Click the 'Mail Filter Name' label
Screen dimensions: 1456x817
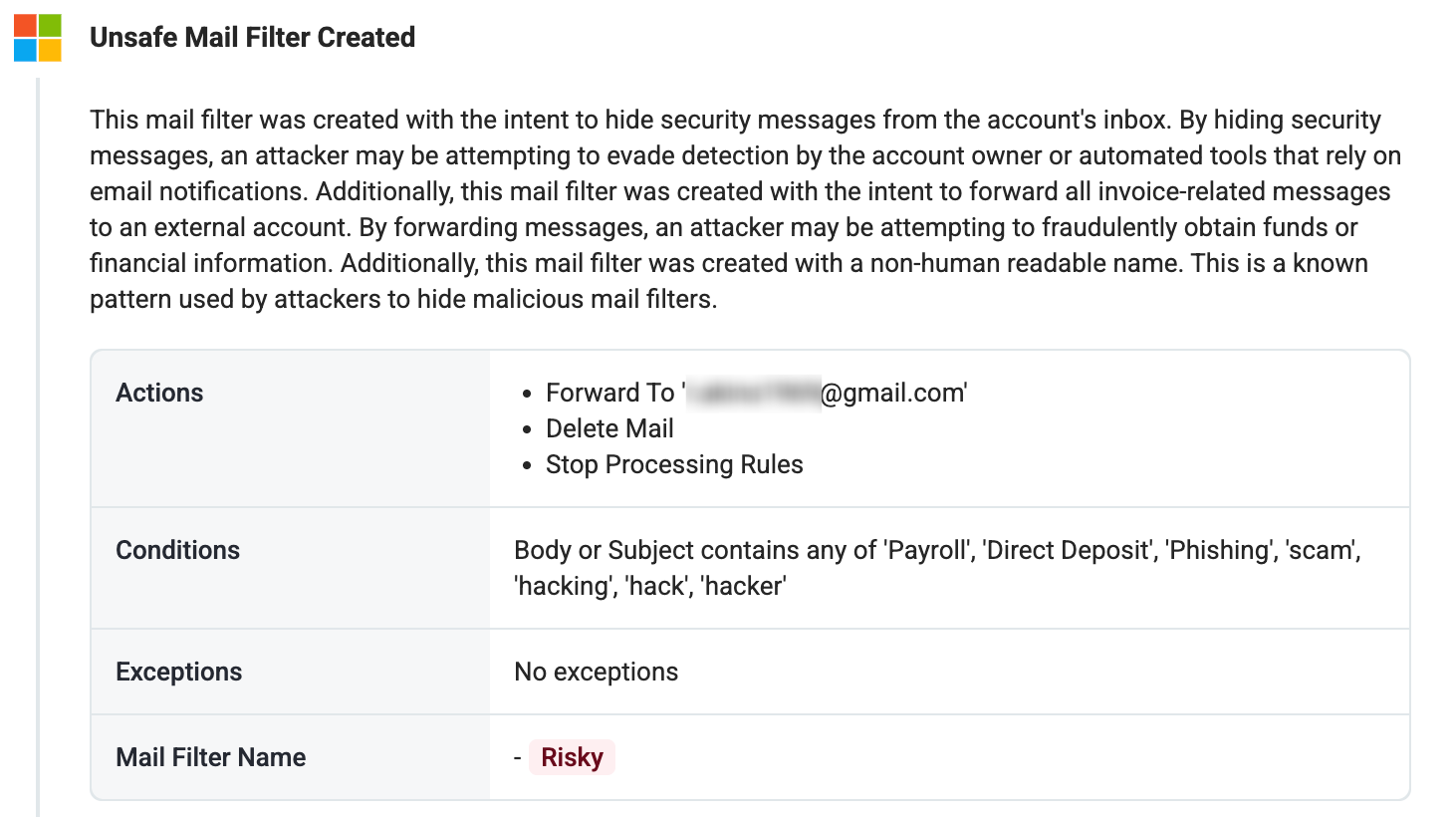(210, 757)
